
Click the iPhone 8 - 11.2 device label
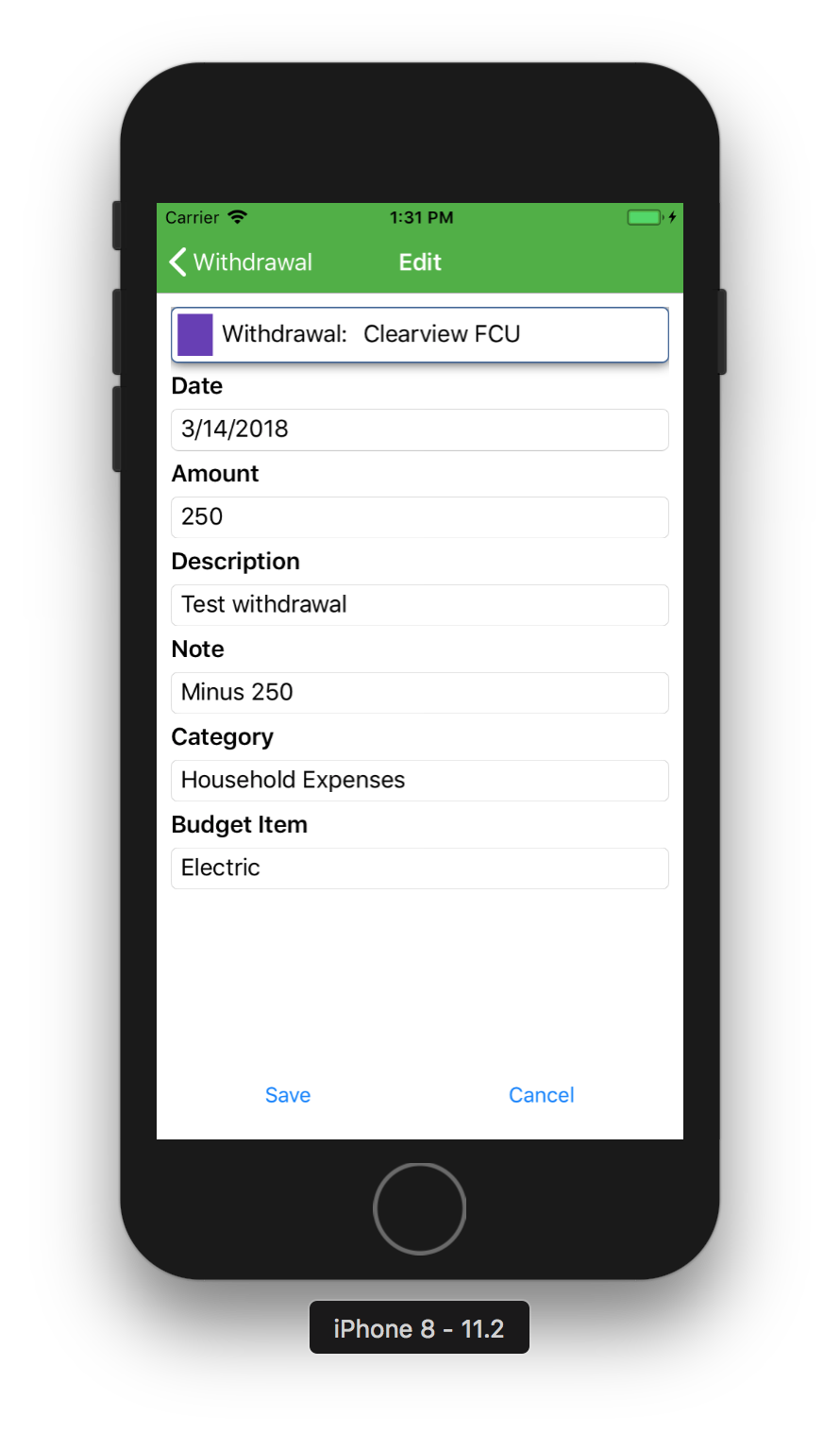click(x=419, y=1328)
